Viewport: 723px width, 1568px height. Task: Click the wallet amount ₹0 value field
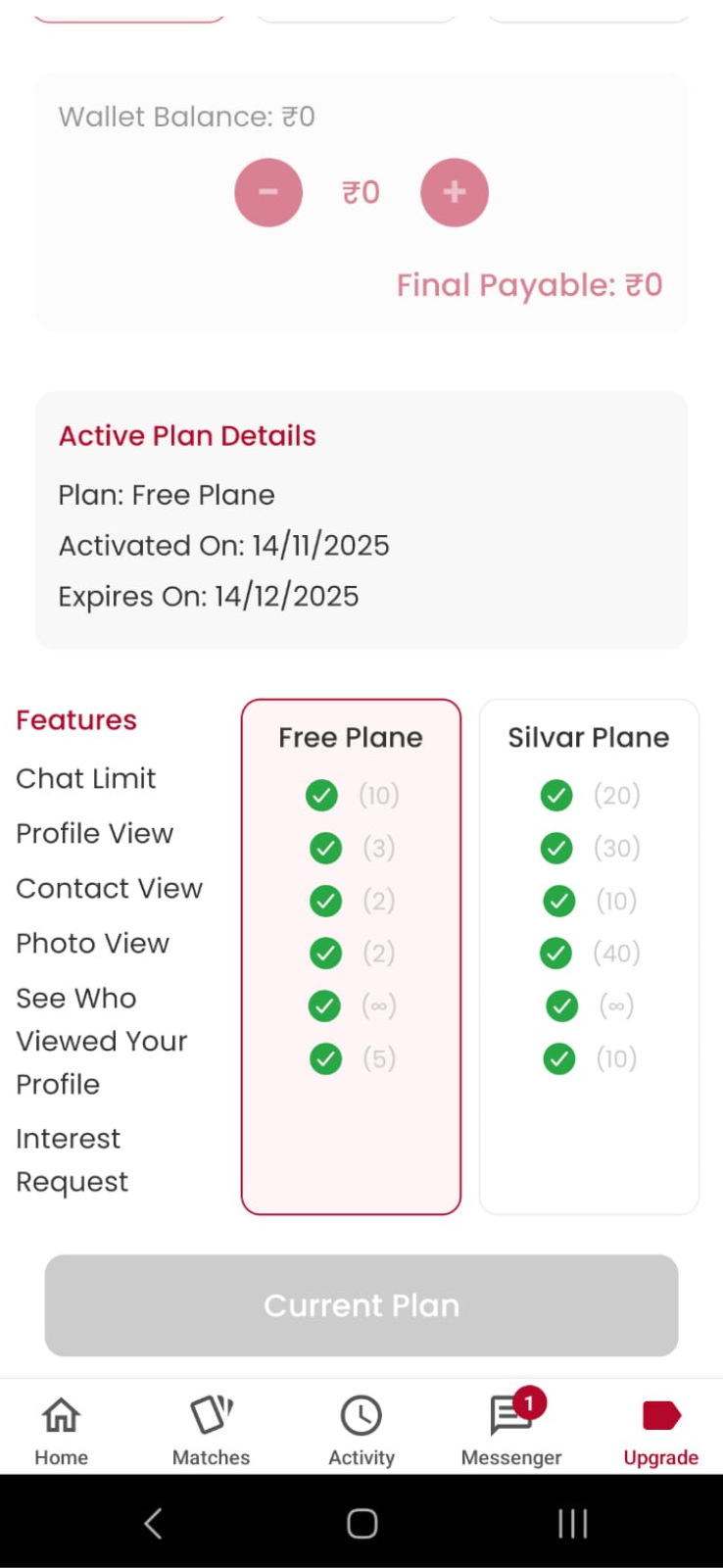pyautogui.click(x=361, y=192)
